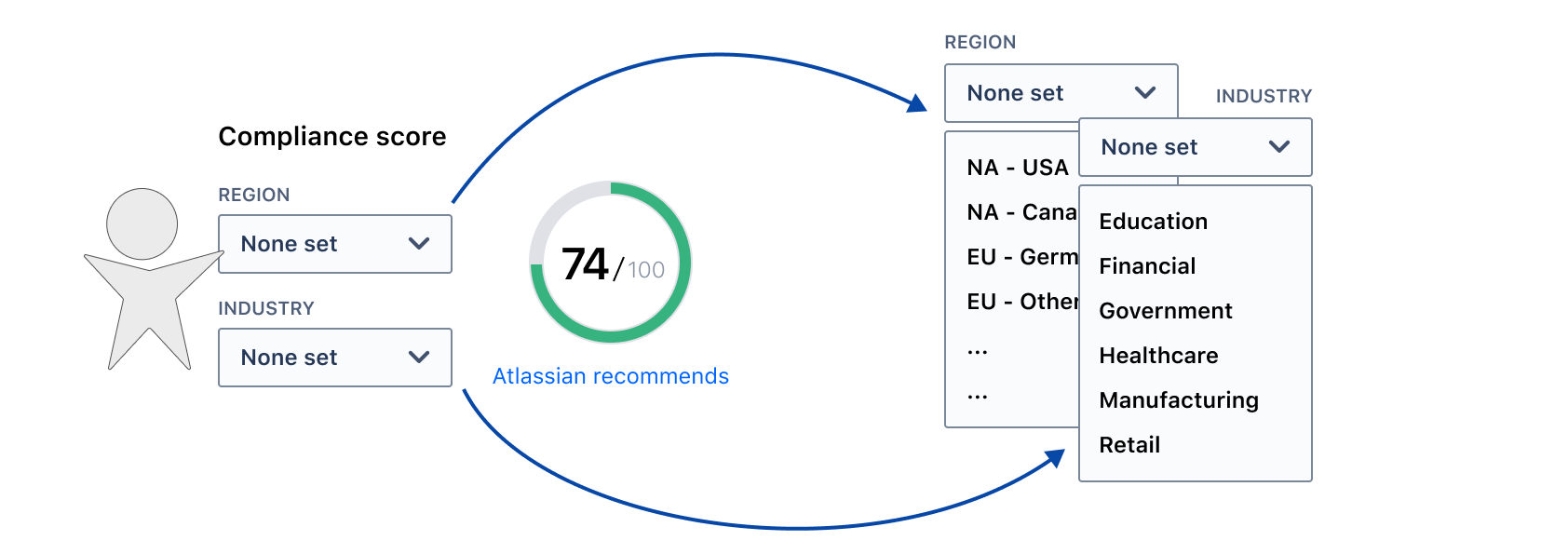The height and width of the screenshot is (554, 1568).
Task: Collapse the expanded Region dropdown at top right
Action: coord(1061,93)
